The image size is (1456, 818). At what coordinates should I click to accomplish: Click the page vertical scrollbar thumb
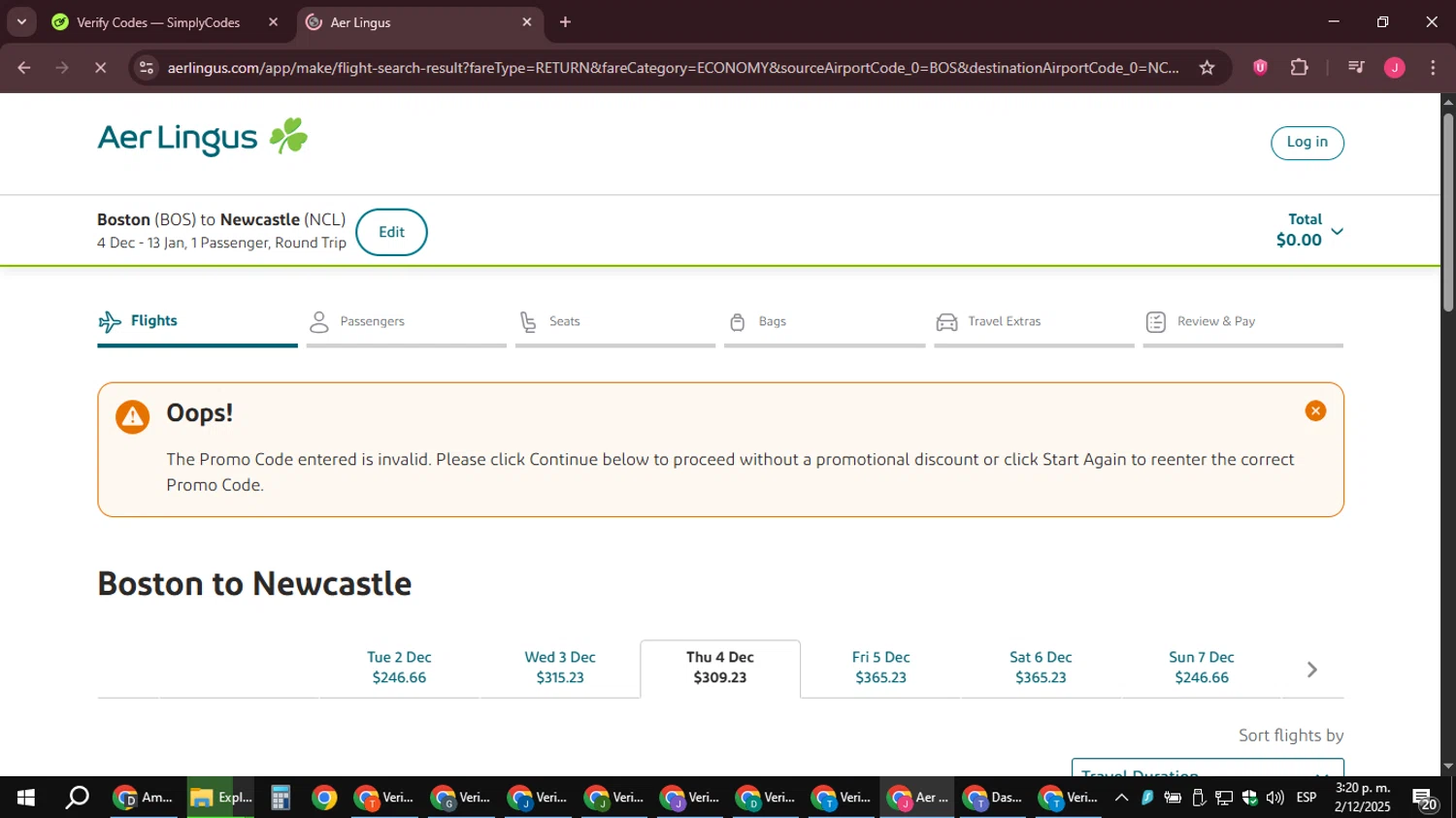[1448, 212]
